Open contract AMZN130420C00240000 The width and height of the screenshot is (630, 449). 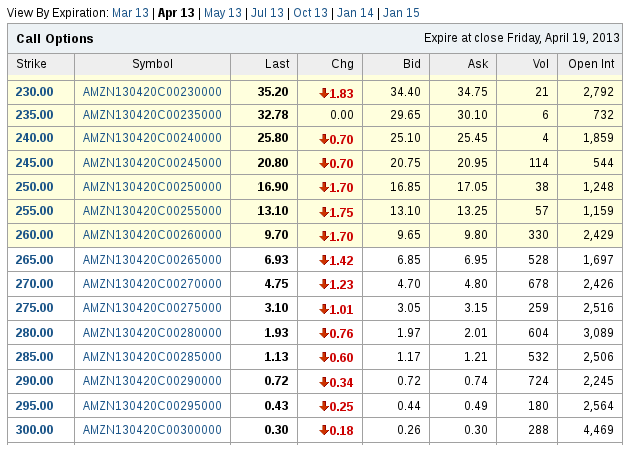[152, 138]
